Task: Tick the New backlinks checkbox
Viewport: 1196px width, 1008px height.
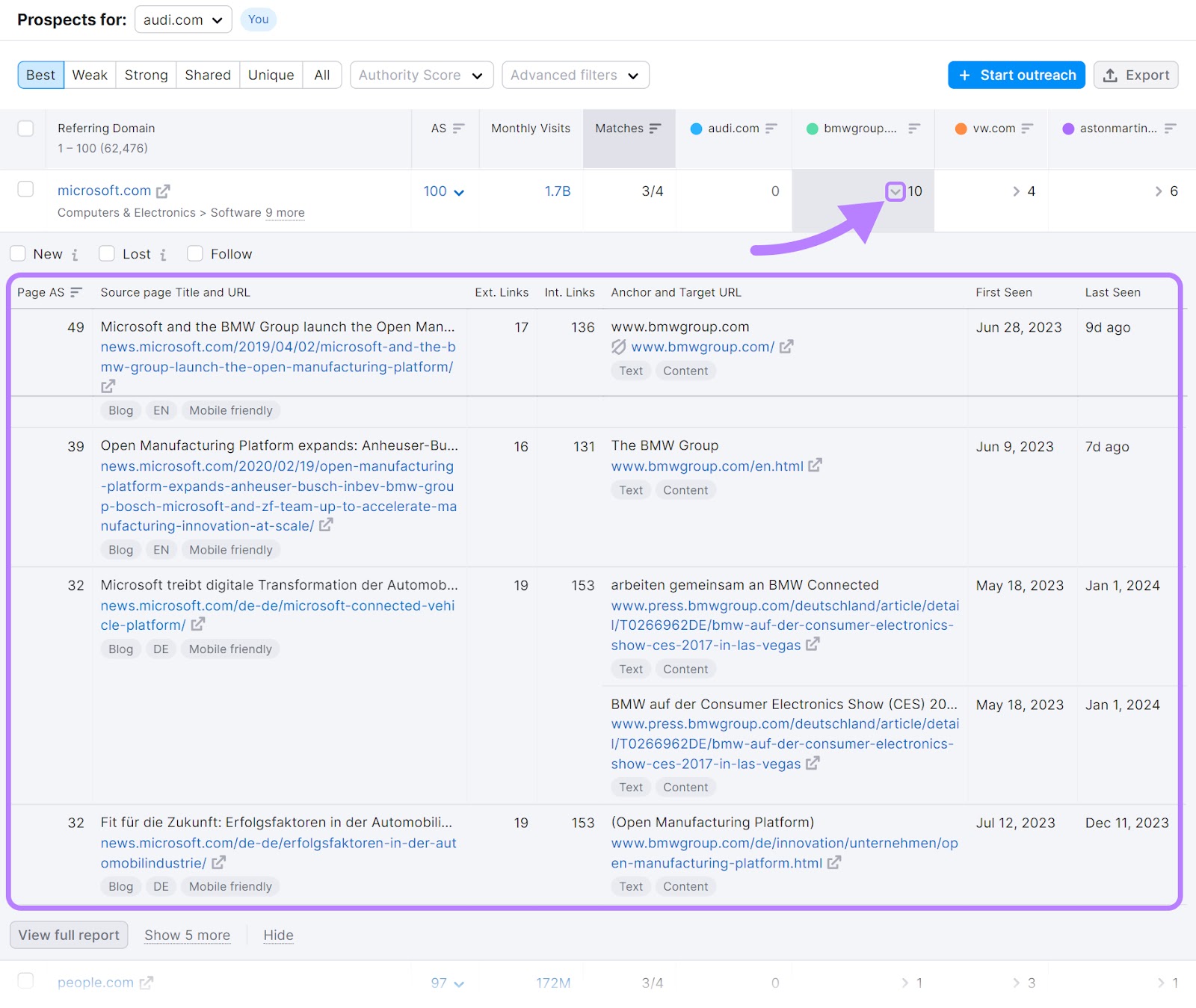Action: click(x=18, y=254)
